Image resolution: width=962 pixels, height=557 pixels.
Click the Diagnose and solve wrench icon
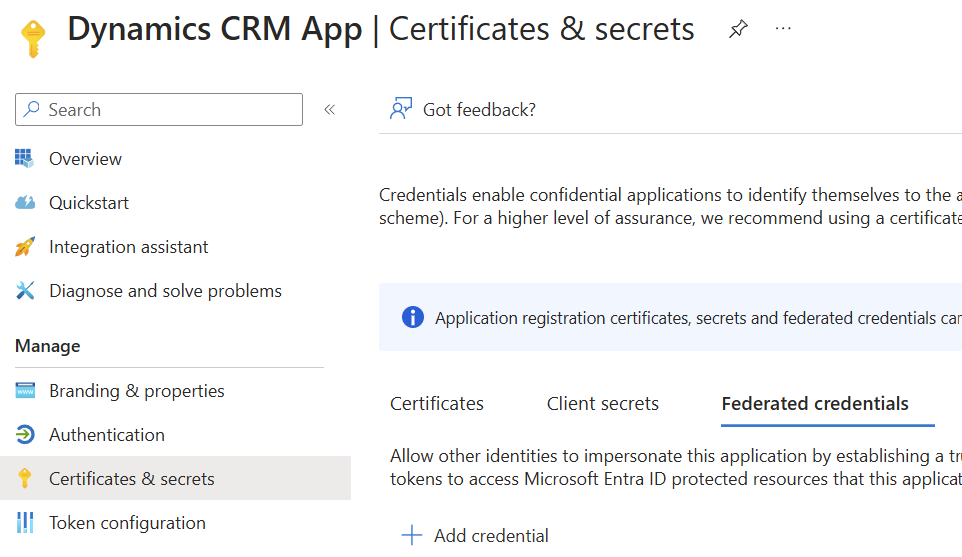25,291
